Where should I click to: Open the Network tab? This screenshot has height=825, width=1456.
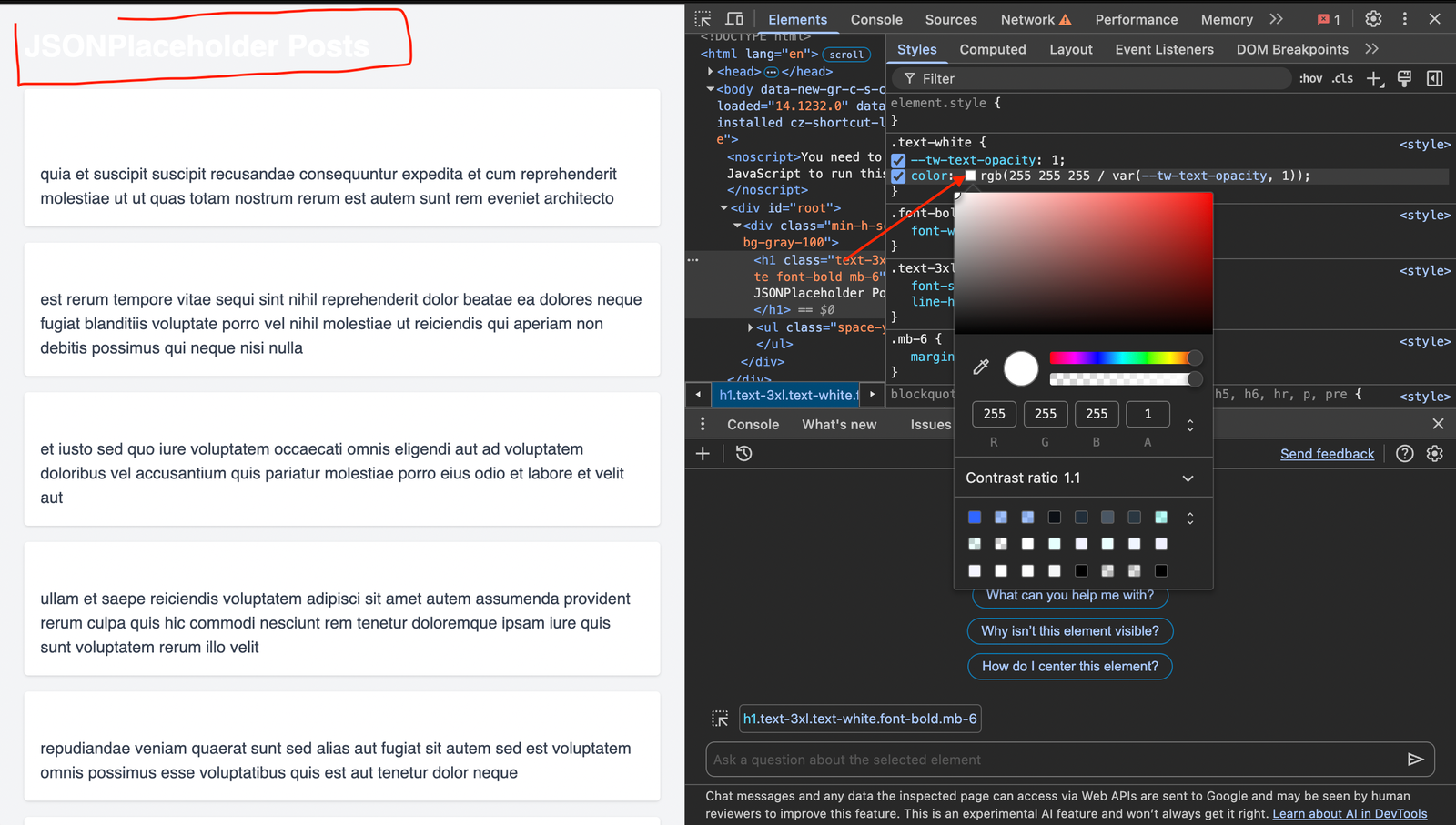point(1036,19)
